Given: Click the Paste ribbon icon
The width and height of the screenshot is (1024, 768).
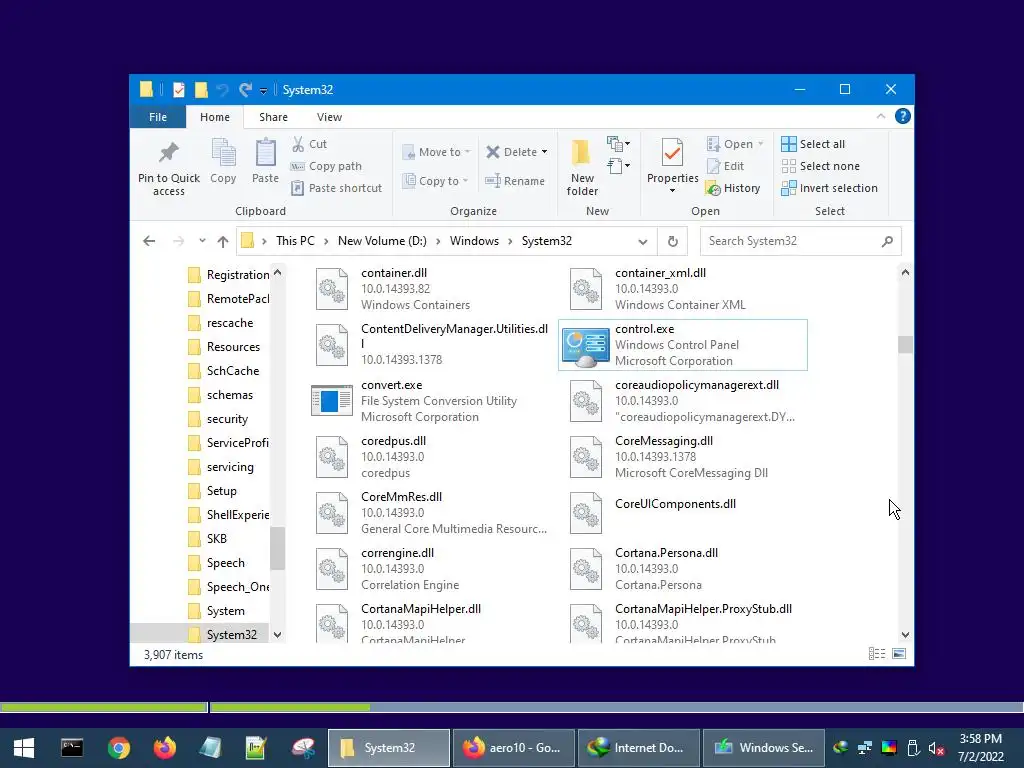Looking at the screenshot, I should coord(265,161).
